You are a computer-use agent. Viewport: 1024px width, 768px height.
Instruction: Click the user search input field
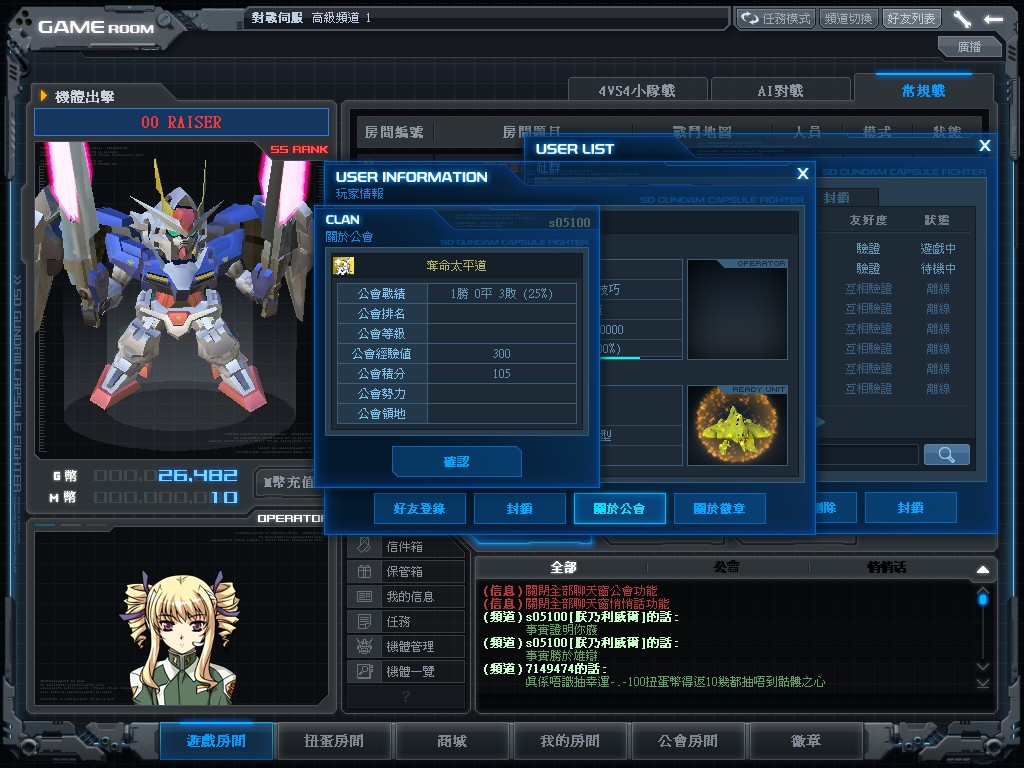pyautogui.click(x=867, y=455)
